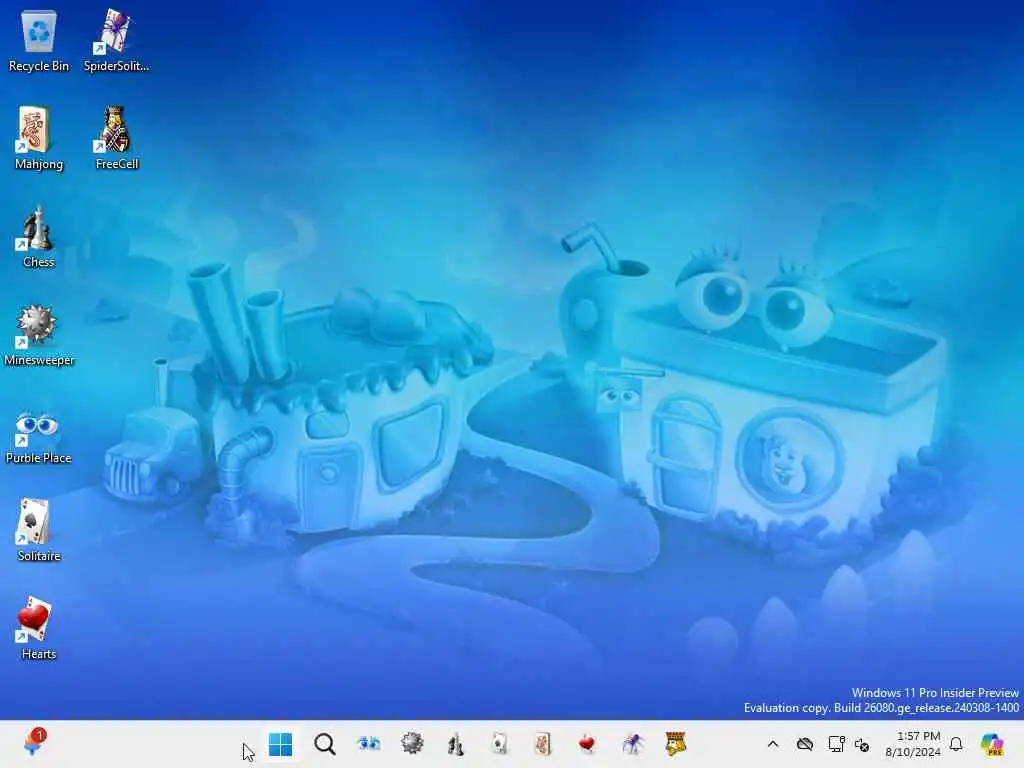Image resolution: width=1024 pixels, height=768 pixels.
Task: Select the Mahjong desktop shortcut
Action: click(x=39, y=138)
